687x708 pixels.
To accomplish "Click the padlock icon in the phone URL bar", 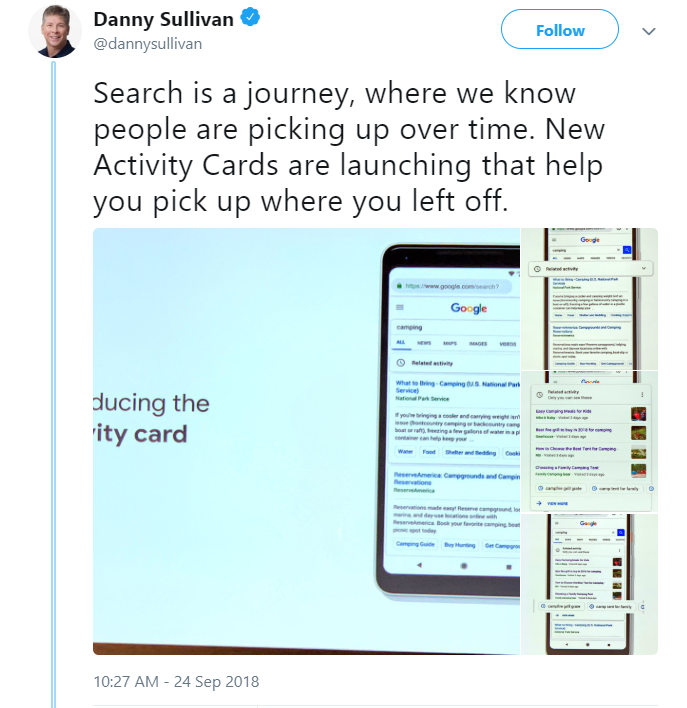I will click(x=398, y=285).
